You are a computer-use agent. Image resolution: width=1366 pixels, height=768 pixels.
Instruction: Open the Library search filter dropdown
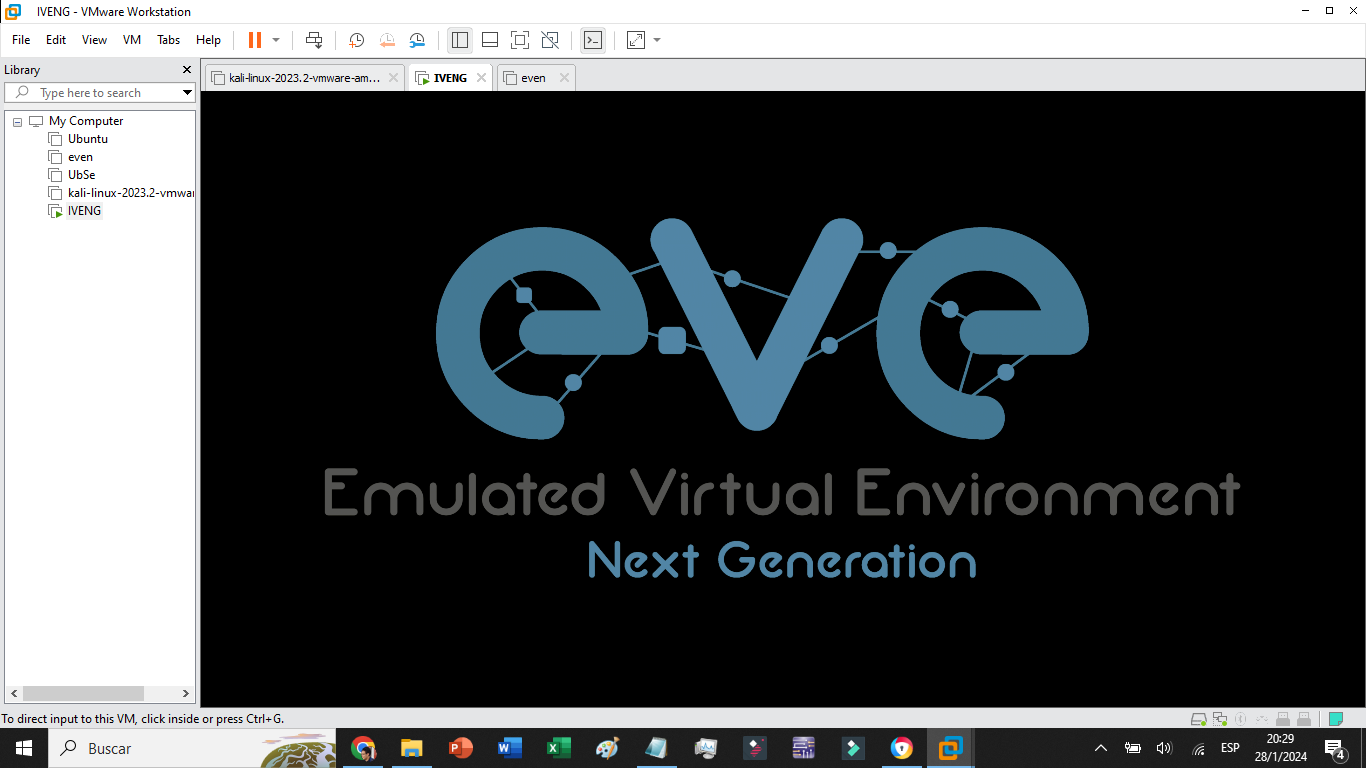click(x=187, y=93)
